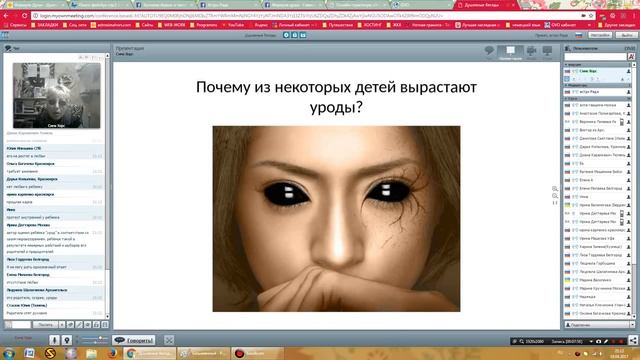Click the zoom-in magnifier beside the slide

(x=555, y=189)
